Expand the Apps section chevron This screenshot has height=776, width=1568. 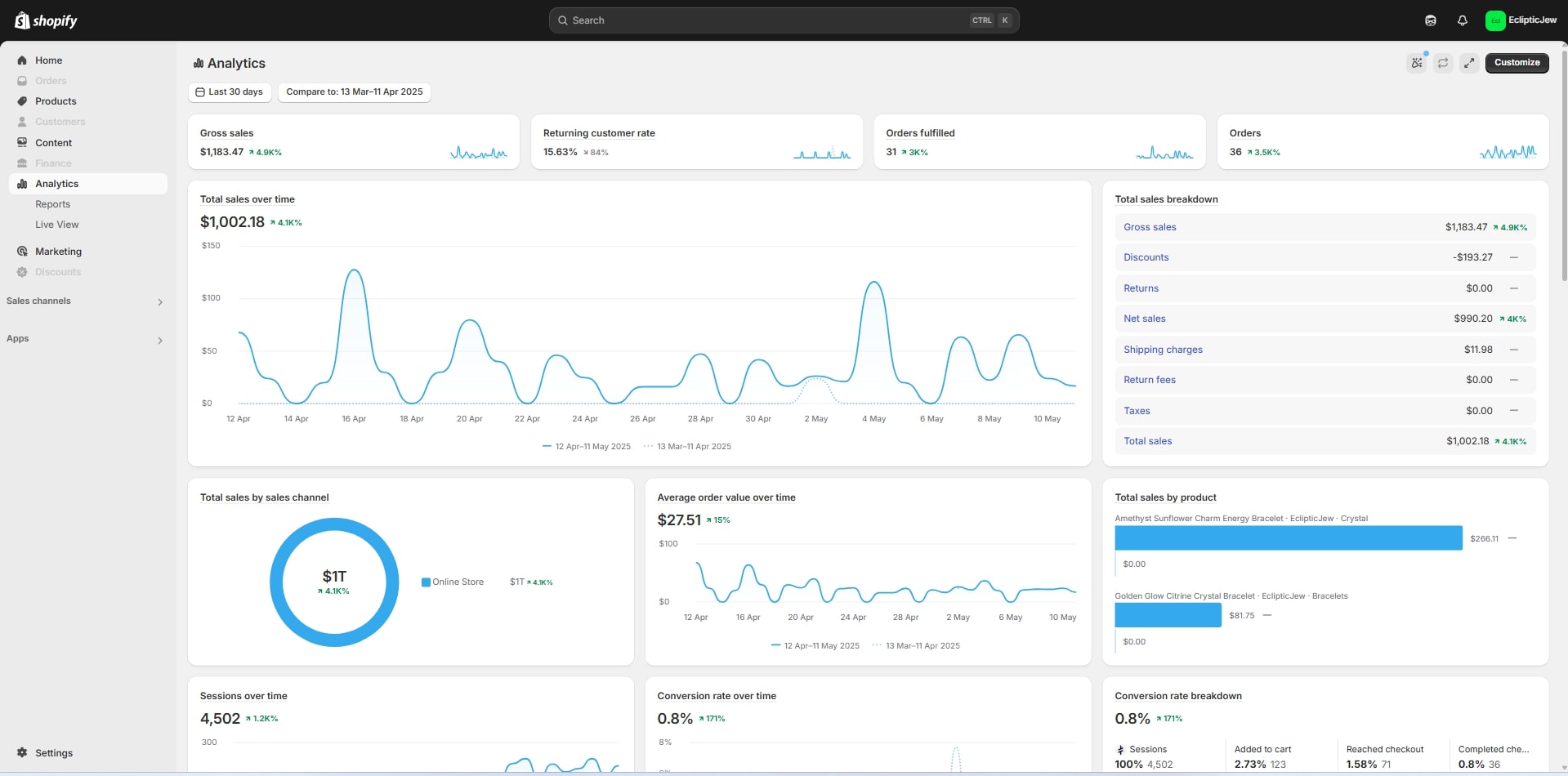[159, 340]
